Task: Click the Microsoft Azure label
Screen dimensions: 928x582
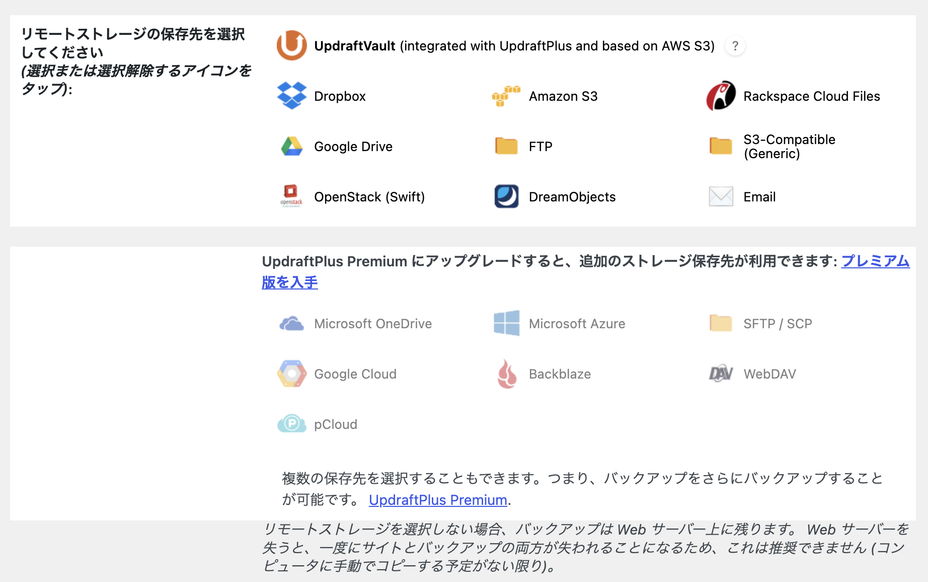Action: click(577, 324)
